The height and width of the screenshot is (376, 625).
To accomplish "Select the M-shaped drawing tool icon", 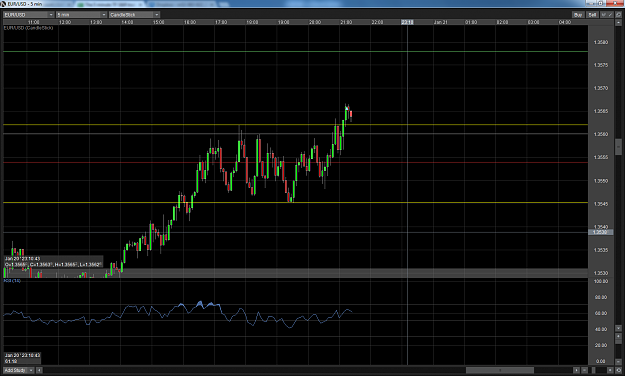I will point(604,15).
